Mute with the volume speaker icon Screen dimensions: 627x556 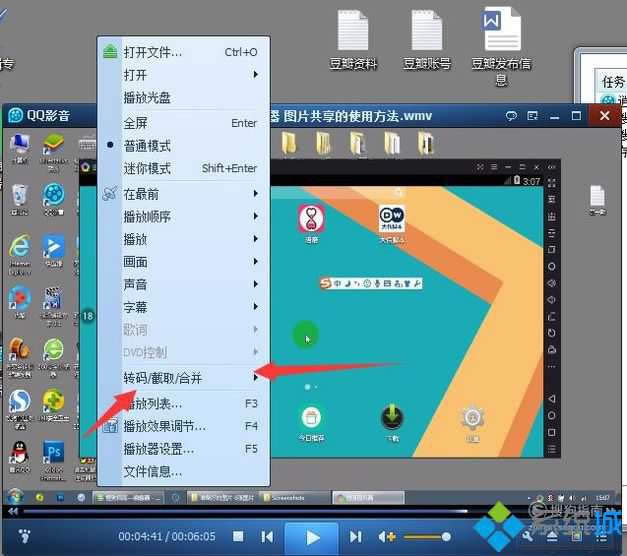coord(386,536)
